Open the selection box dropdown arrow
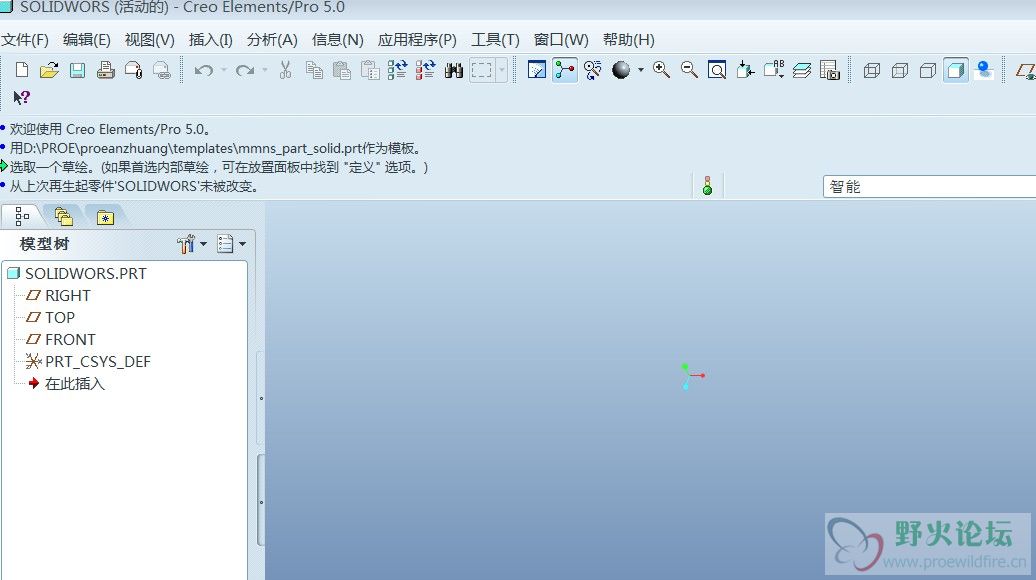 (501, 70)
